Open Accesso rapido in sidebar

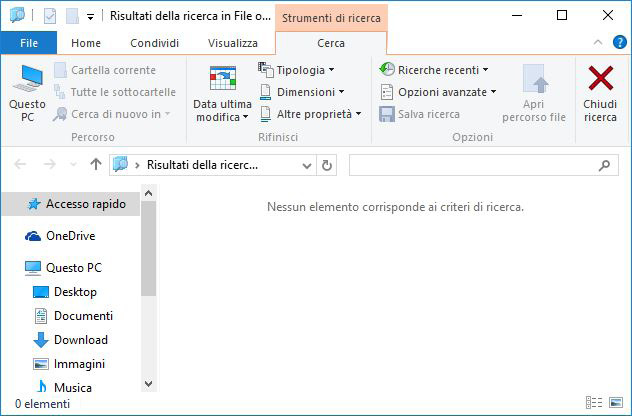pos(85,204)
